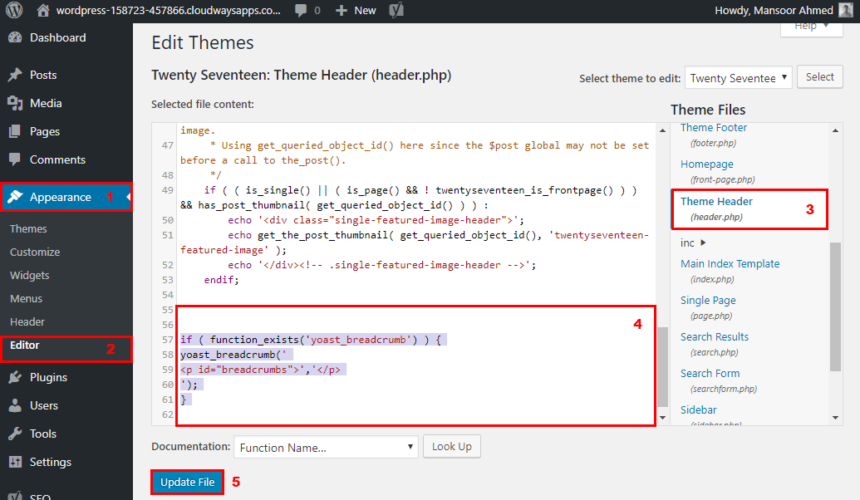
Task: Open Function Name documentation dropdown
Action: [326, 447]
